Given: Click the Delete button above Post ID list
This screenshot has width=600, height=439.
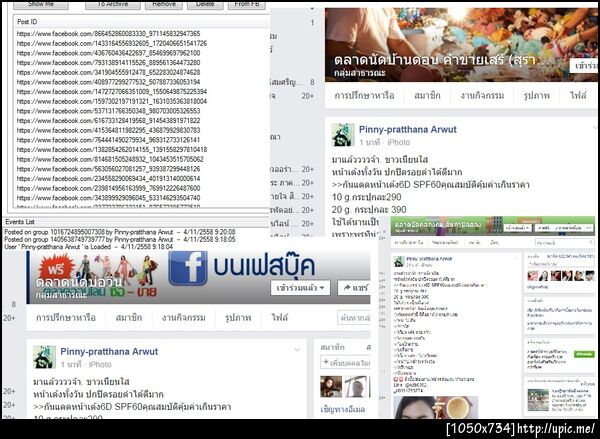Looking at the screenshot, I should [x=205, y=5].
